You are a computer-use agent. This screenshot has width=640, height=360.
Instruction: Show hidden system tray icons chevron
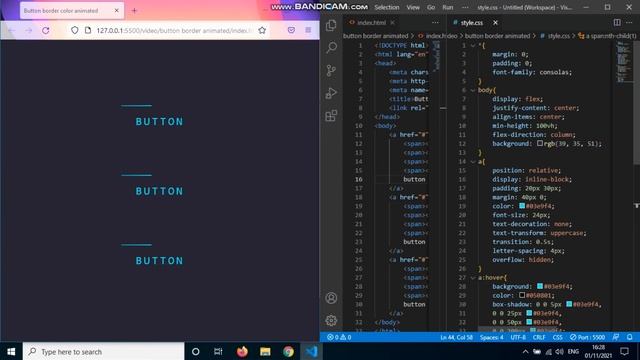click(x=525, y=351)
